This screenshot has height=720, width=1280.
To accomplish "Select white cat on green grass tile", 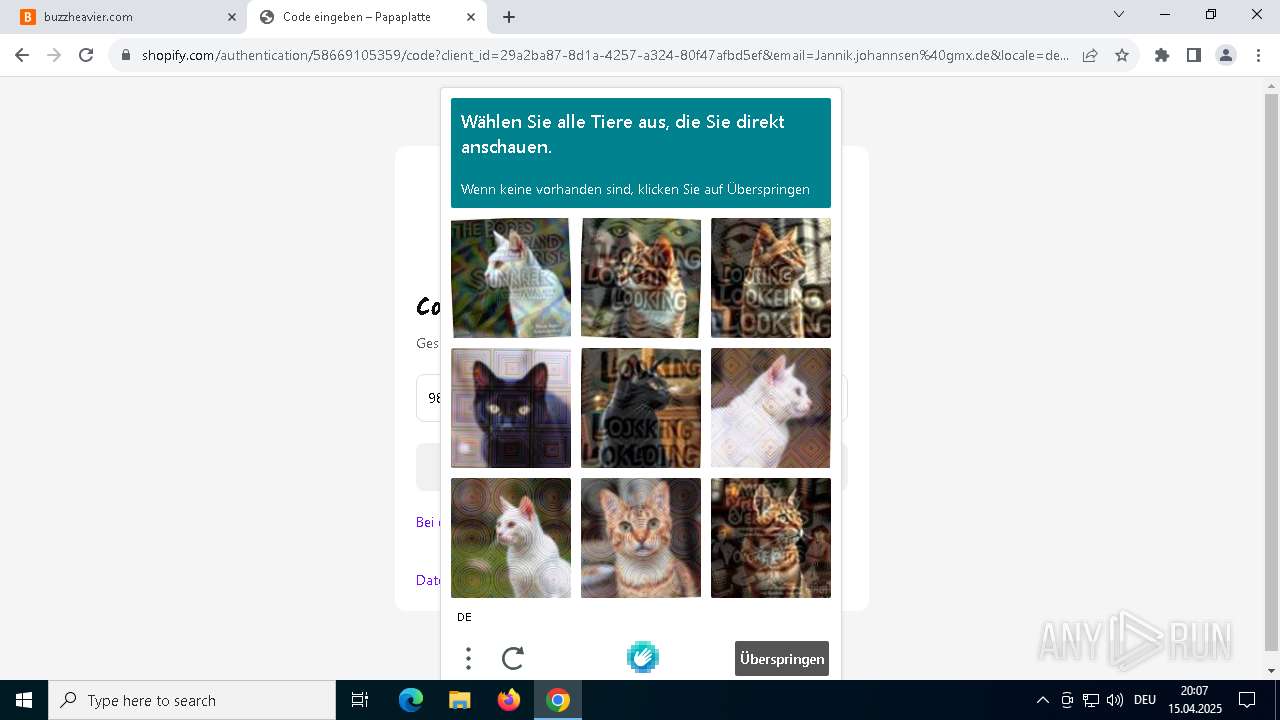I will tap(511, 538).
